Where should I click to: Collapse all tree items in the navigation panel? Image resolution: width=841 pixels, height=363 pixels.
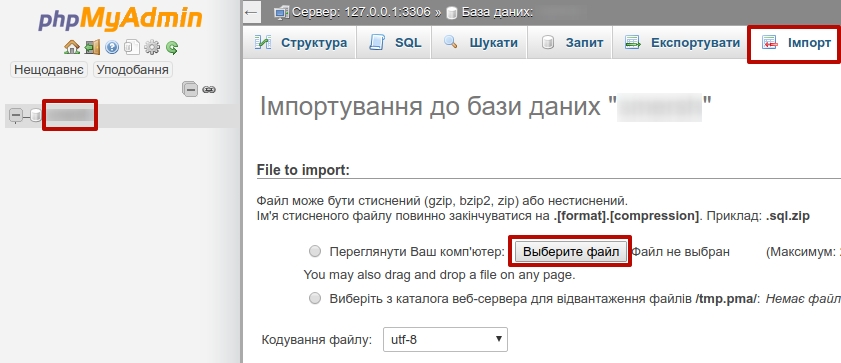[x=190, y=89]
